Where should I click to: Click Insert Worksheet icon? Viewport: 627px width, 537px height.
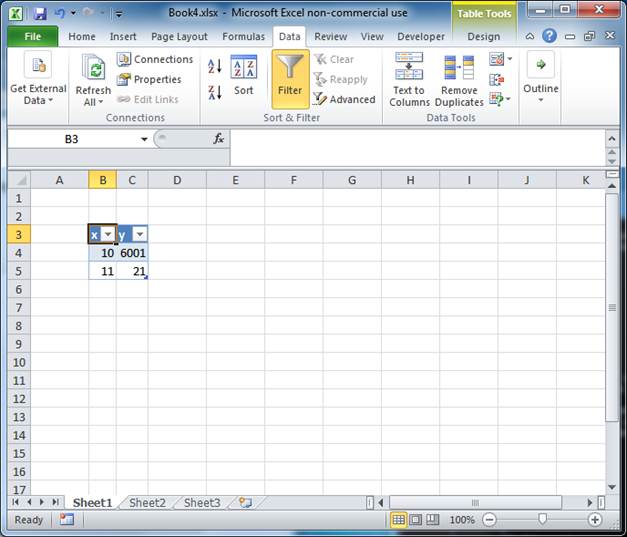pos(245,502)
